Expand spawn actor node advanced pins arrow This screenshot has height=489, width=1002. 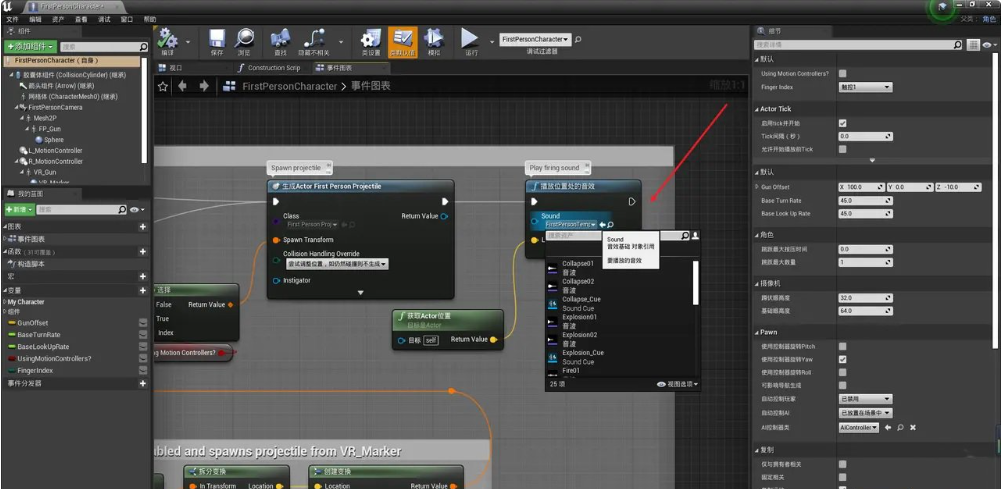[360, 293]
